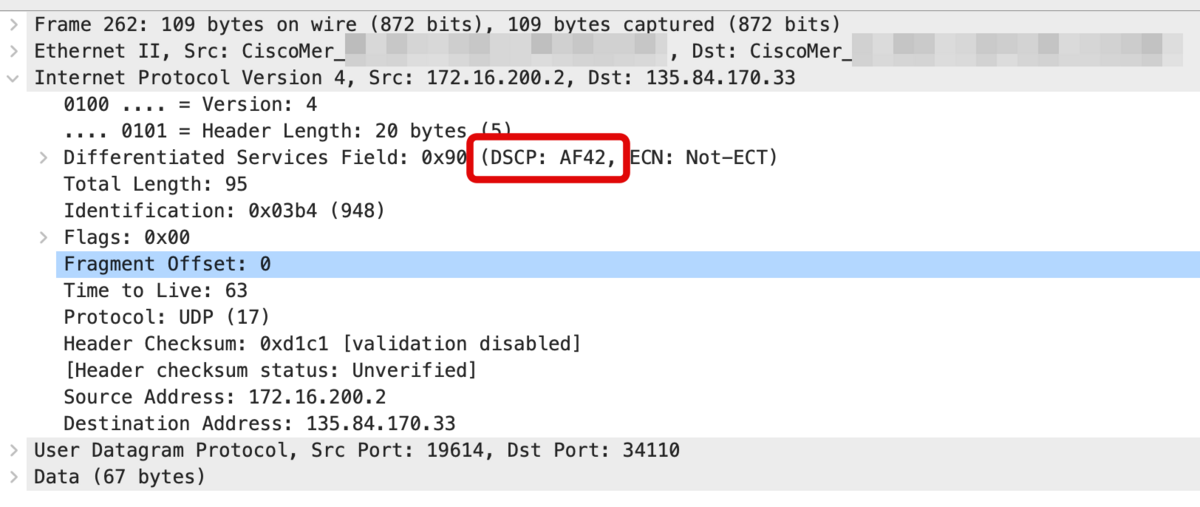This screenshot has height=507, width=1200.
Task: Expand the Ethernet II section
Action: click(14, 50)
